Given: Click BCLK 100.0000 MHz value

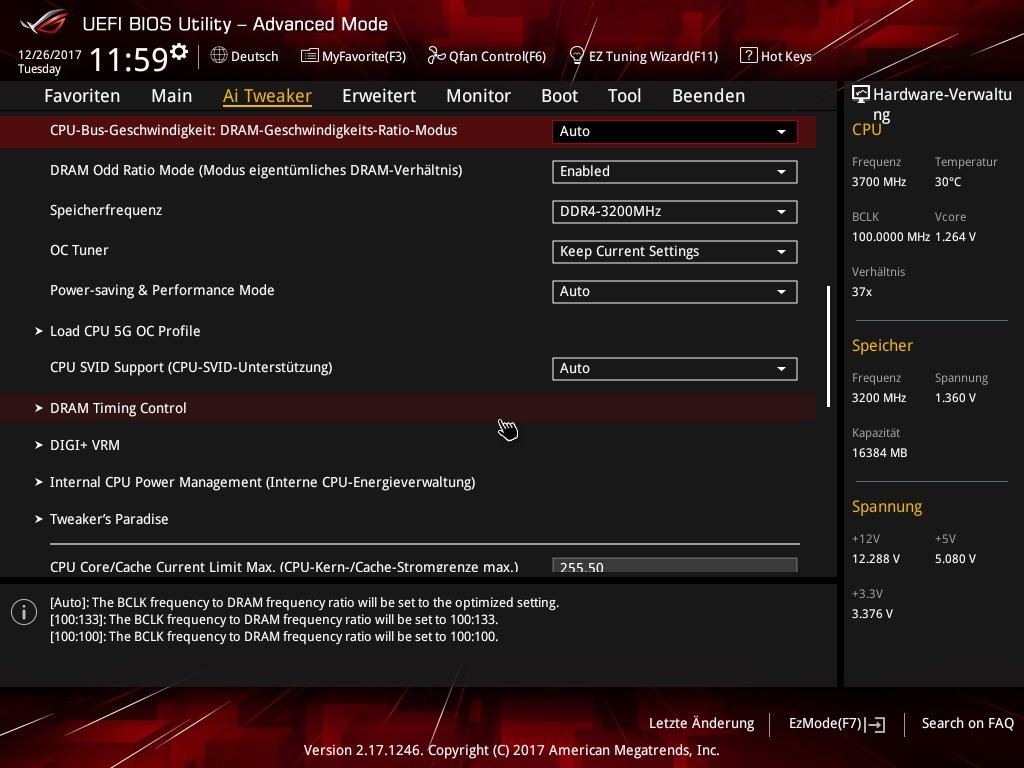Looking at the screenshot, I should pyautogui.click(x=891, y=237).
